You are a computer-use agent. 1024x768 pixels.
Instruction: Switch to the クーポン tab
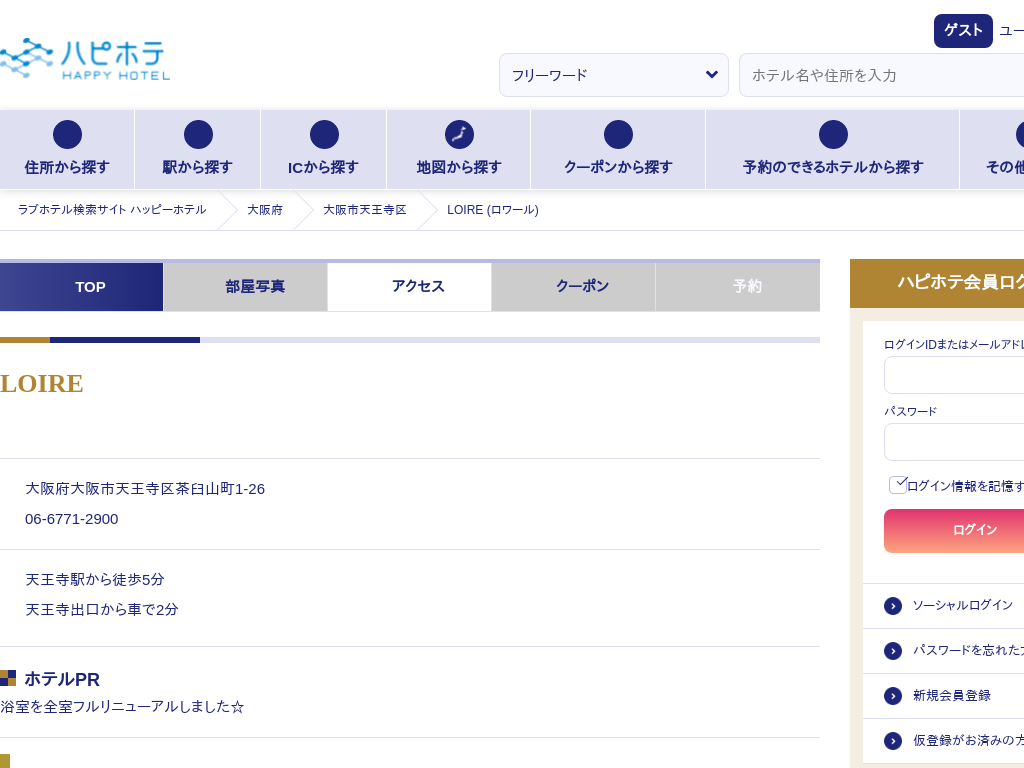coord(573,287)
